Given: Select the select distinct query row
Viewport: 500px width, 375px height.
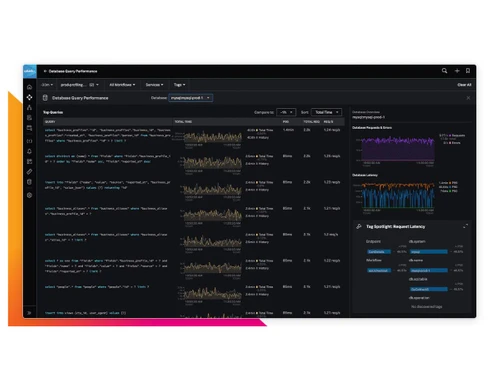Looking at the screenshot, I should [193, 164].
